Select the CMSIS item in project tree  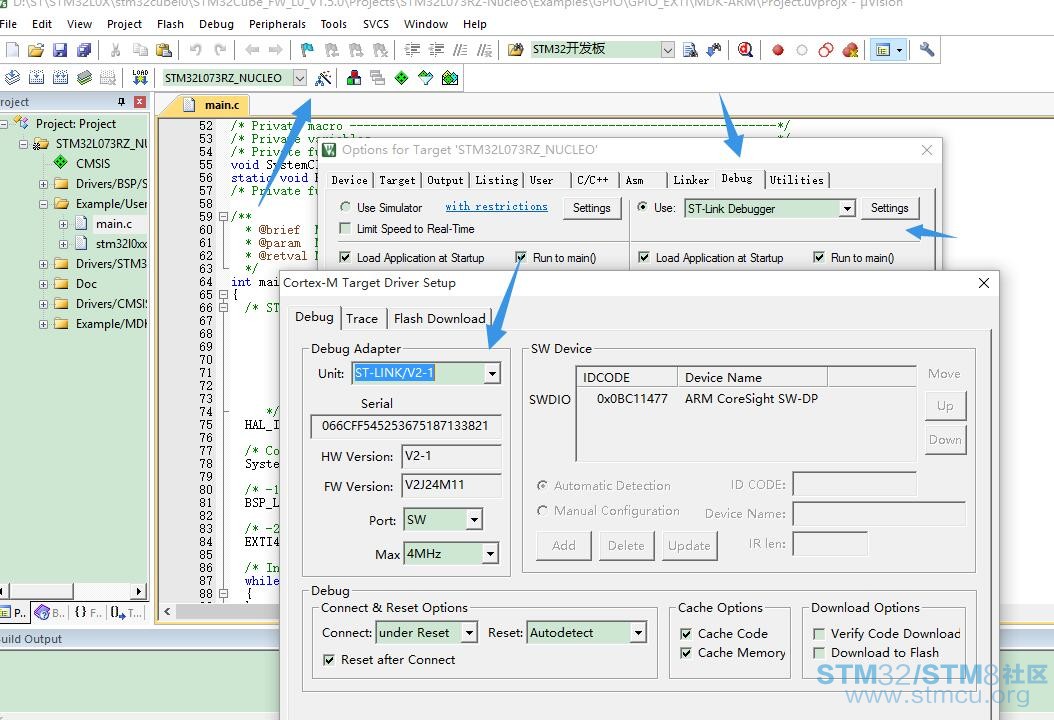tap(93, 163)
